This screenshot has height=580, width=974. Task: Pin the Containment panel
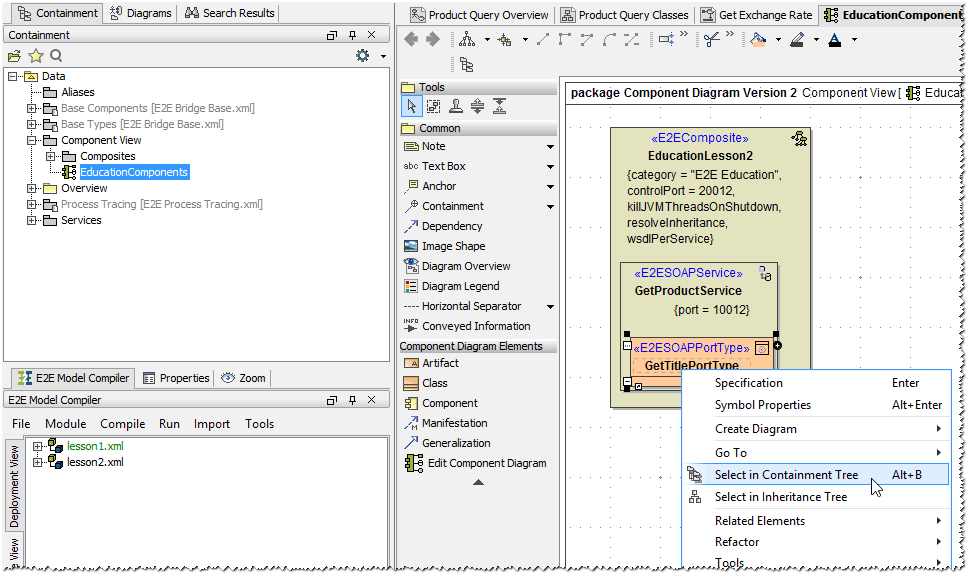click(x=351, y=35)
